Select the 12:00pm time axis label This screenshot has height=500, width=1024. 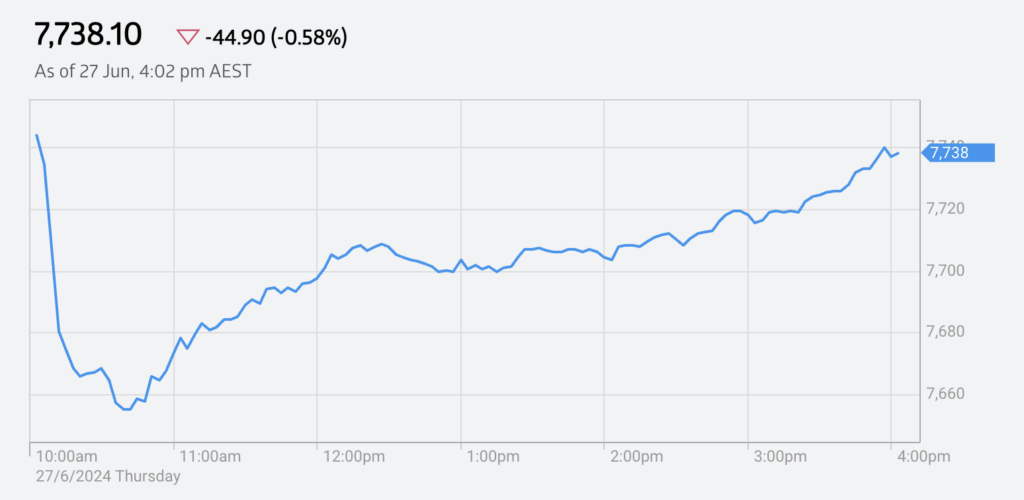[x=355, y=456]
